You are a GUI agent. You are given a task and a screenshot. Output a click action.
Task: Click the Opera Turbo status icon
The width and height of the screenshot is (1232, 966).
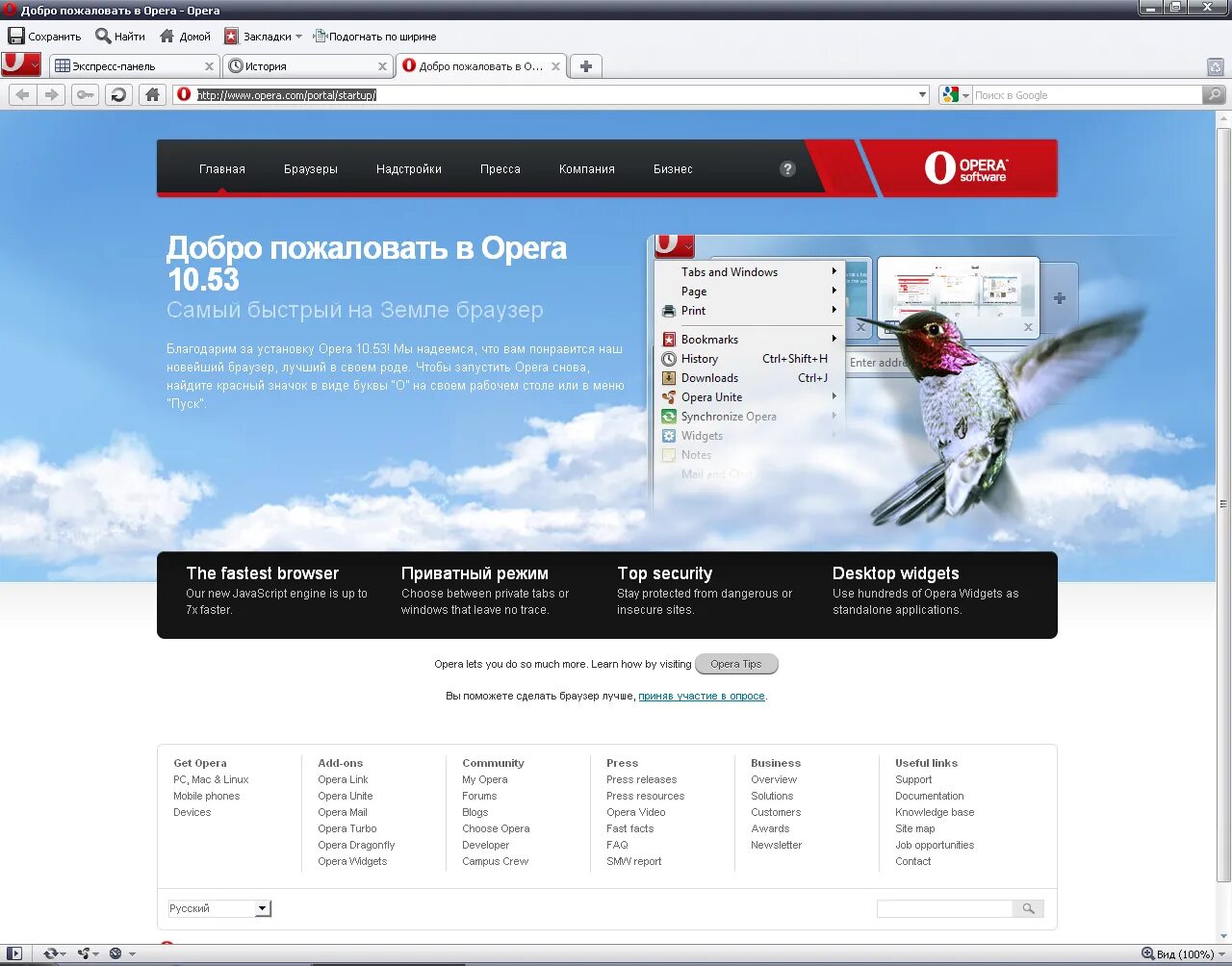pyautogui.click(x=115, y=953)
